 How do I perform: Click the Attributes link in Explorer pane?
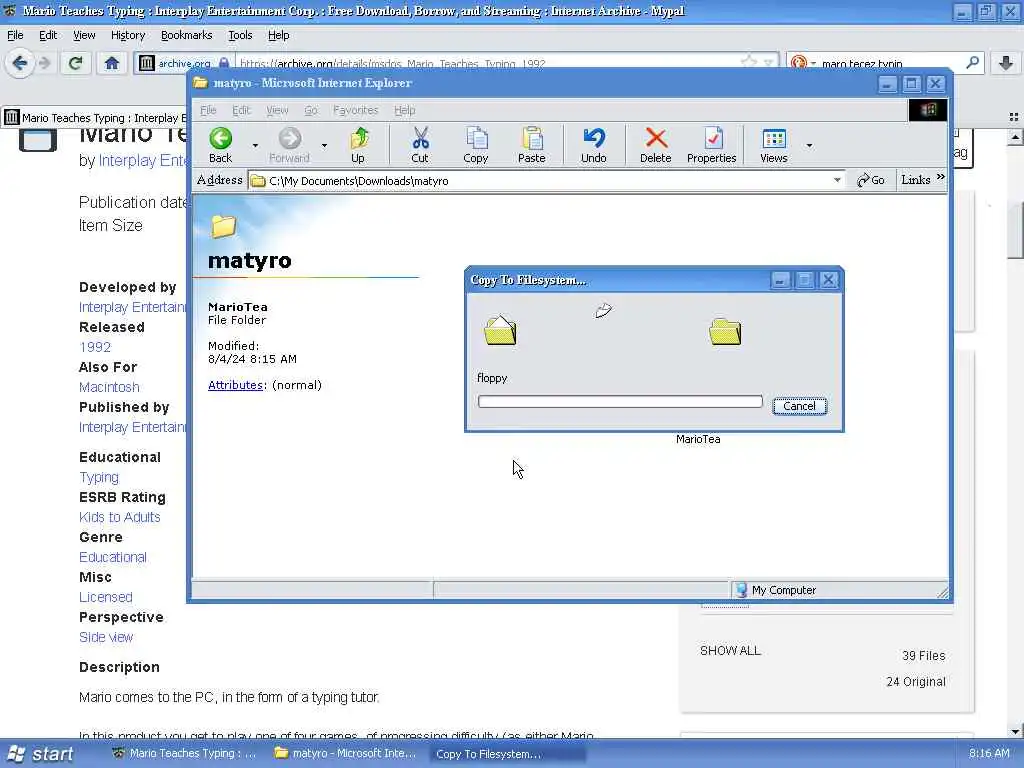click(x=235, y=385)
